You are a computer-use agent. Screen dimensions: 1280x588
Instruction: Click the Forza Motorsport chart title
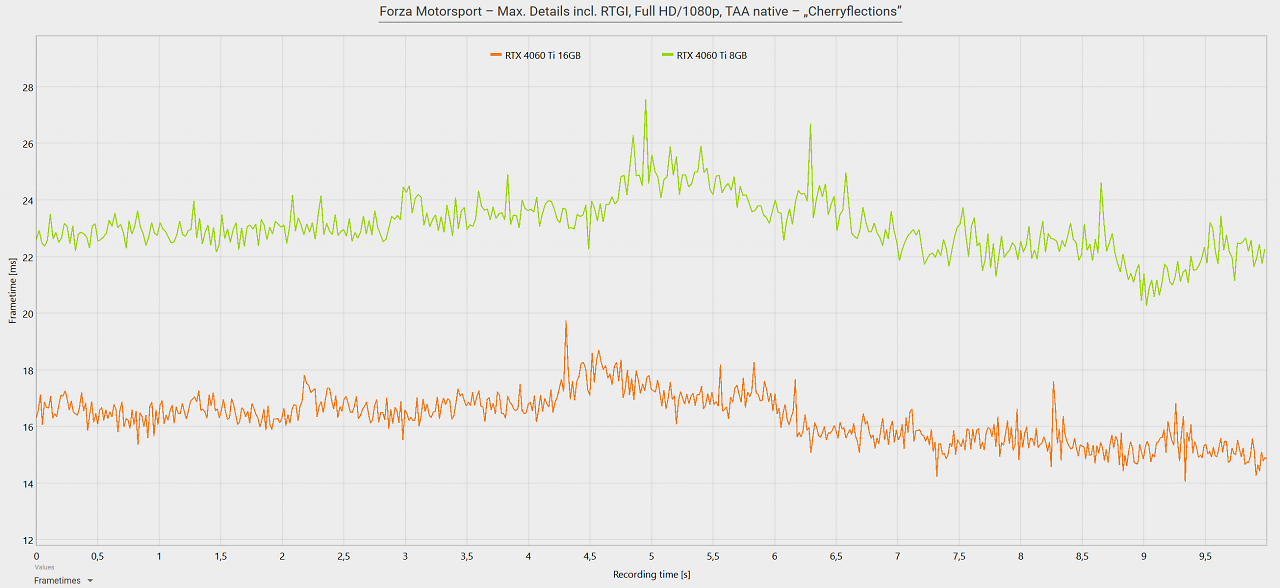[640, 12]
